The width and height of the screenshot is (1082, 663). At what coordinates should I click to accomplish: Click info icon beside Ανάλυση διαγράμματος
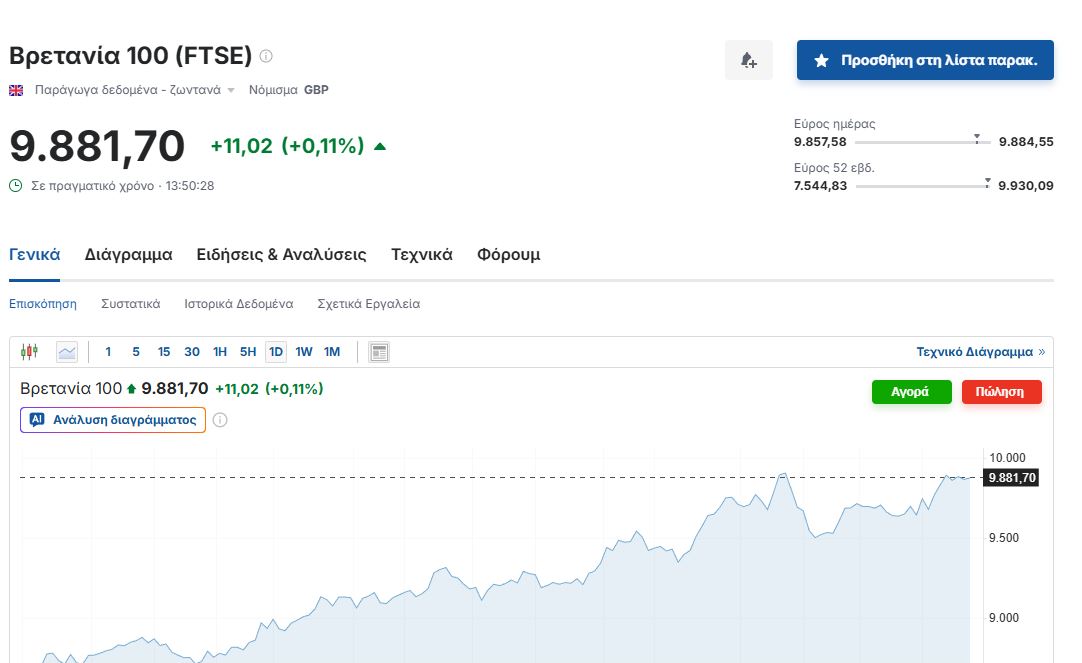click(x=220, y=420)
